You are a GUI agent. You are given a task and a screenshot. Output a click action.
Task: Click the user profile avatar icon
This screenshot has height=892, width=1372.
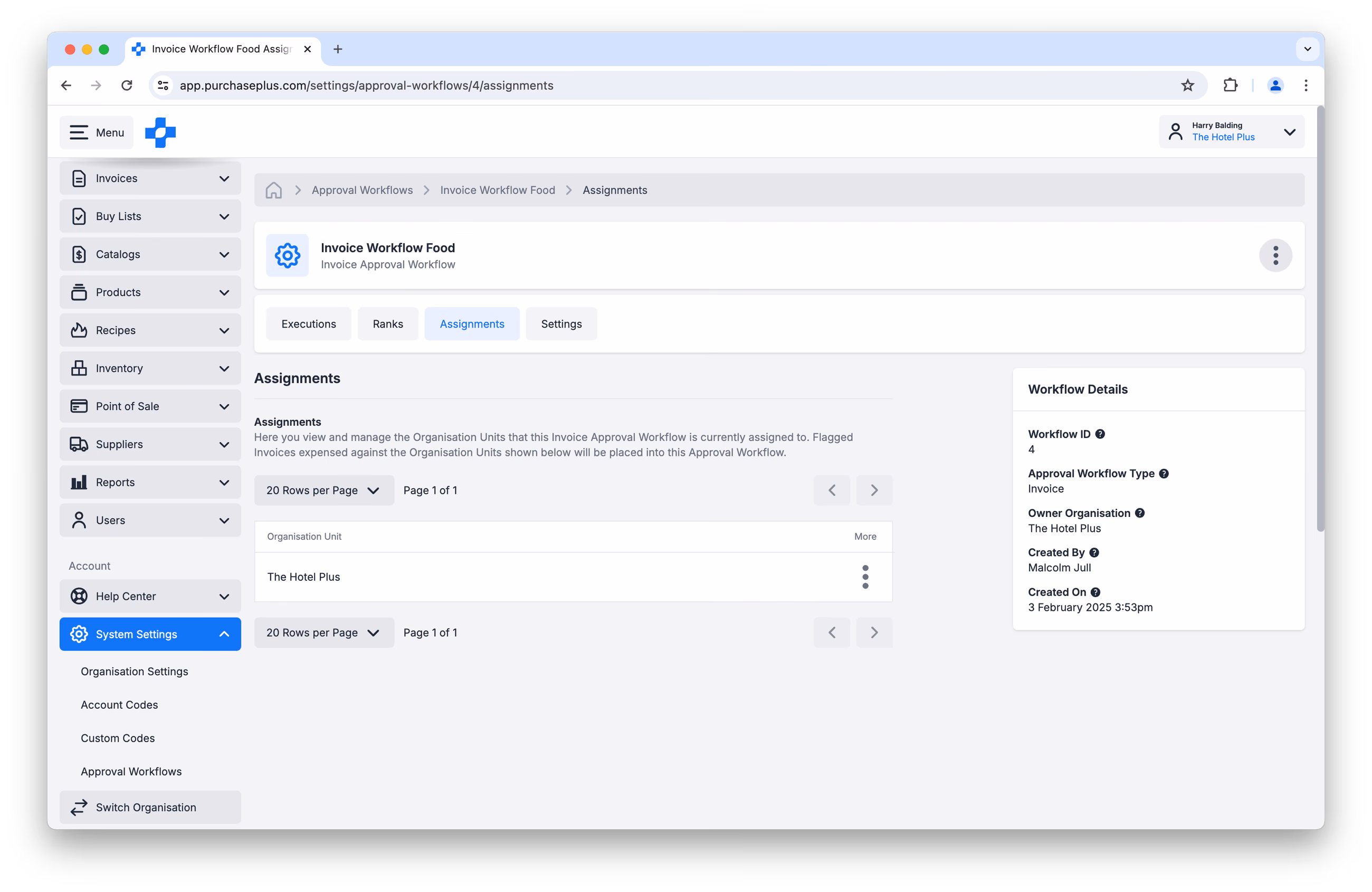tap(1175, 132)
